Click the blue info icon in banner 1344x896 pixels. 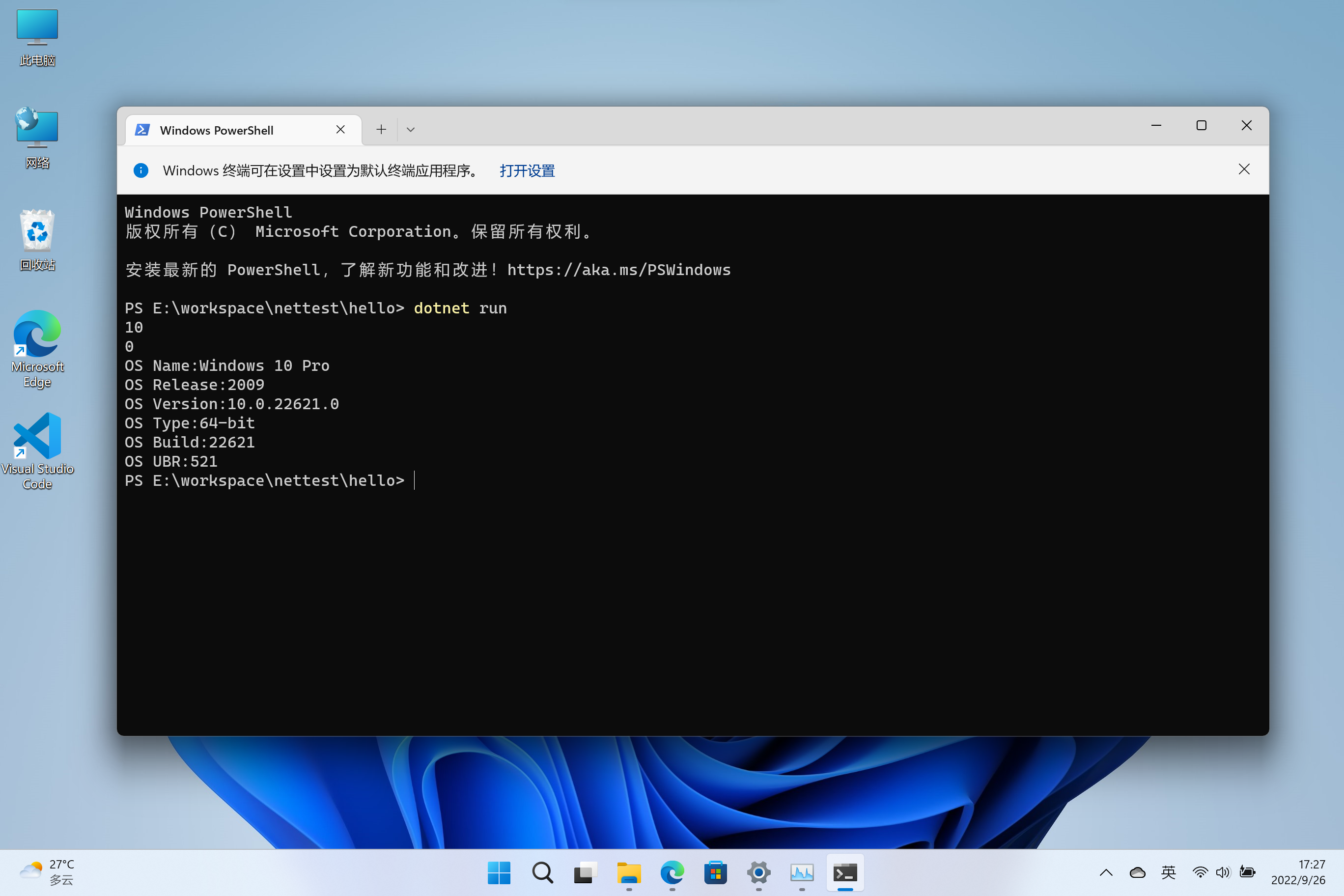click(140, 170)
